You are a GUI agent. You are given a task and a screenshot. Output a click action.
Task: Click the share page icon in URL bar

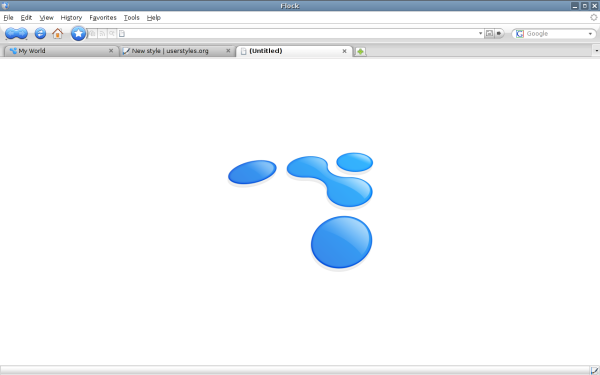[93, 34]
